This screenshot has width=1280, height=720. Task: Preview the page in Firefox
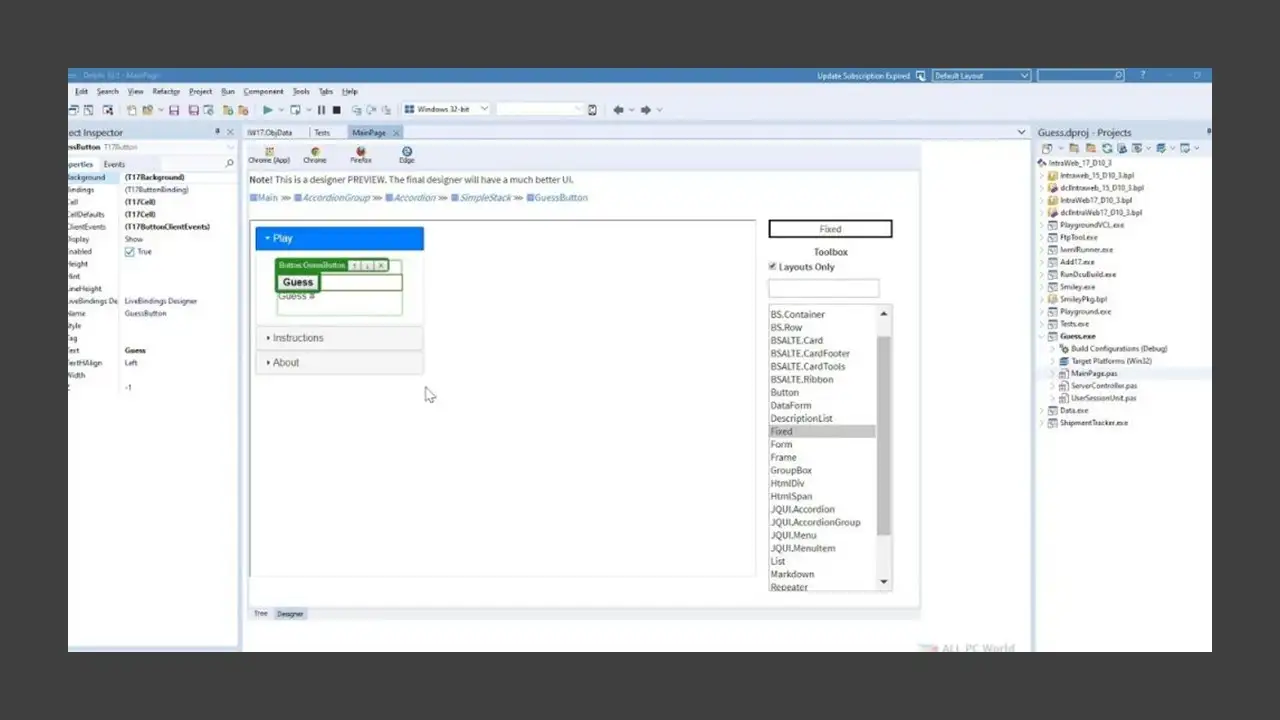point(360,154)
